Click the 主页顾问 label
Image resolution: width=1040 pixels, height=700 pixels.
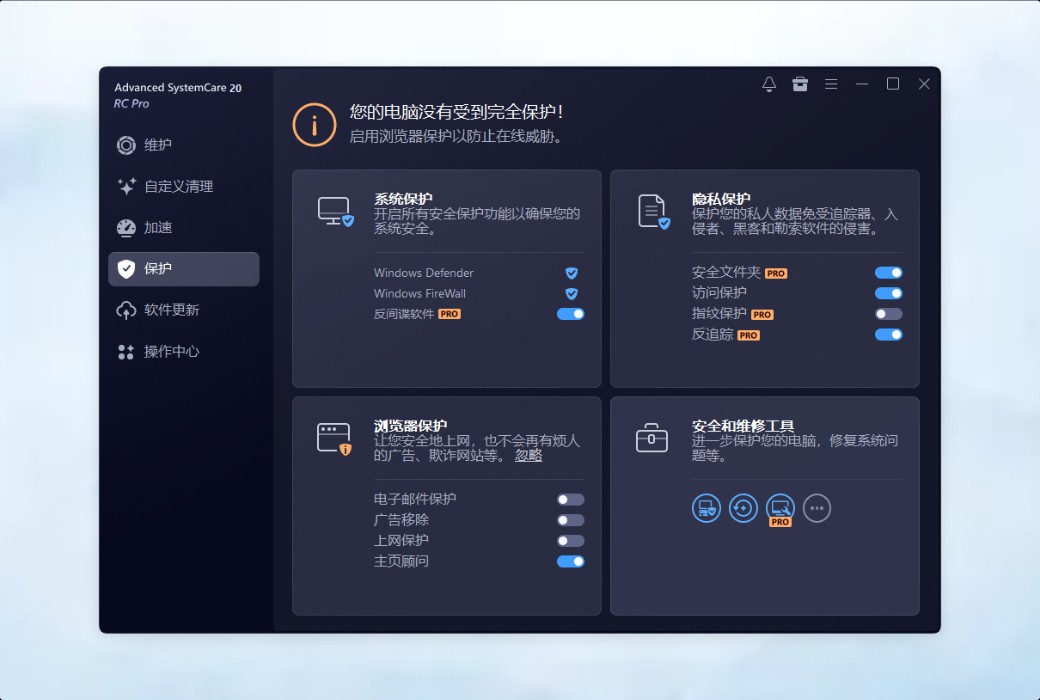point(401,561)
